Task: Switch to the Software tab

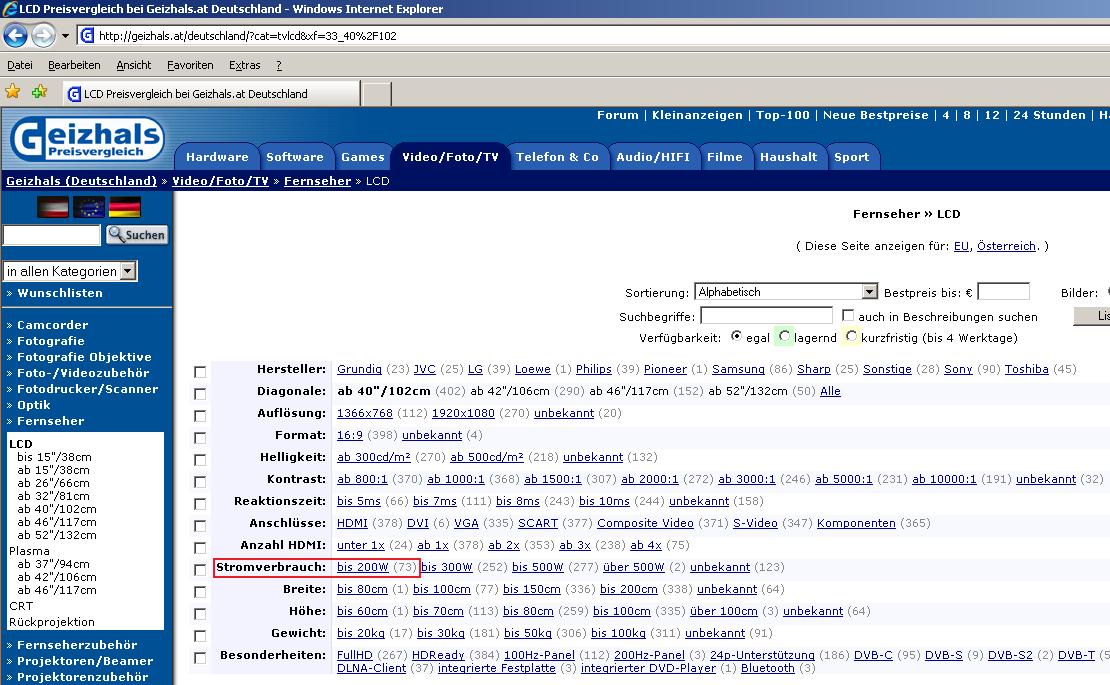Action: tap(294, 157)
